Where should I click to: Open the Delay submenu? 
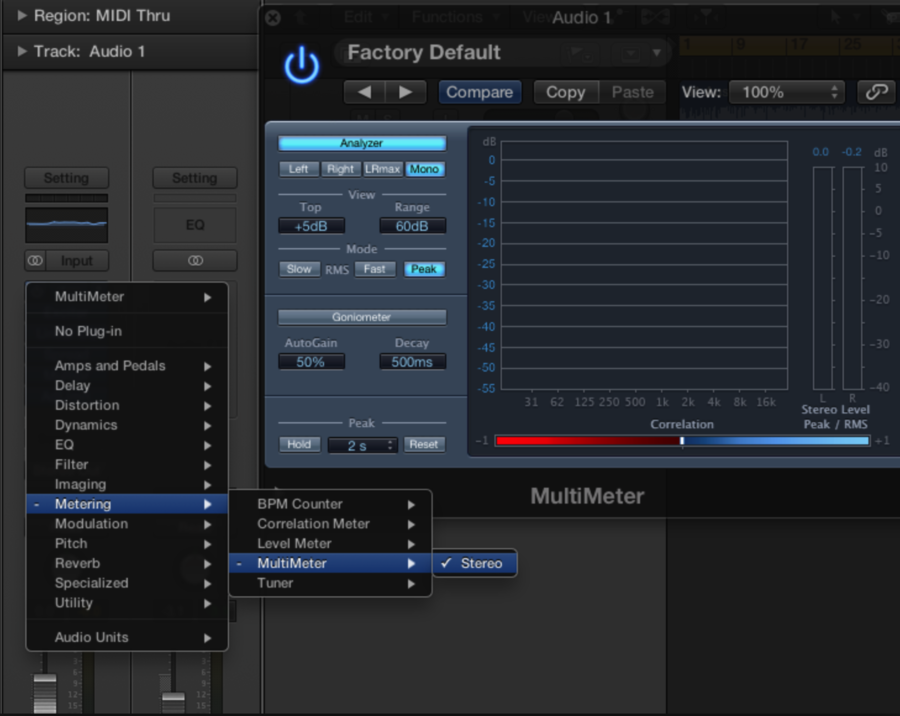click(127, 385)
